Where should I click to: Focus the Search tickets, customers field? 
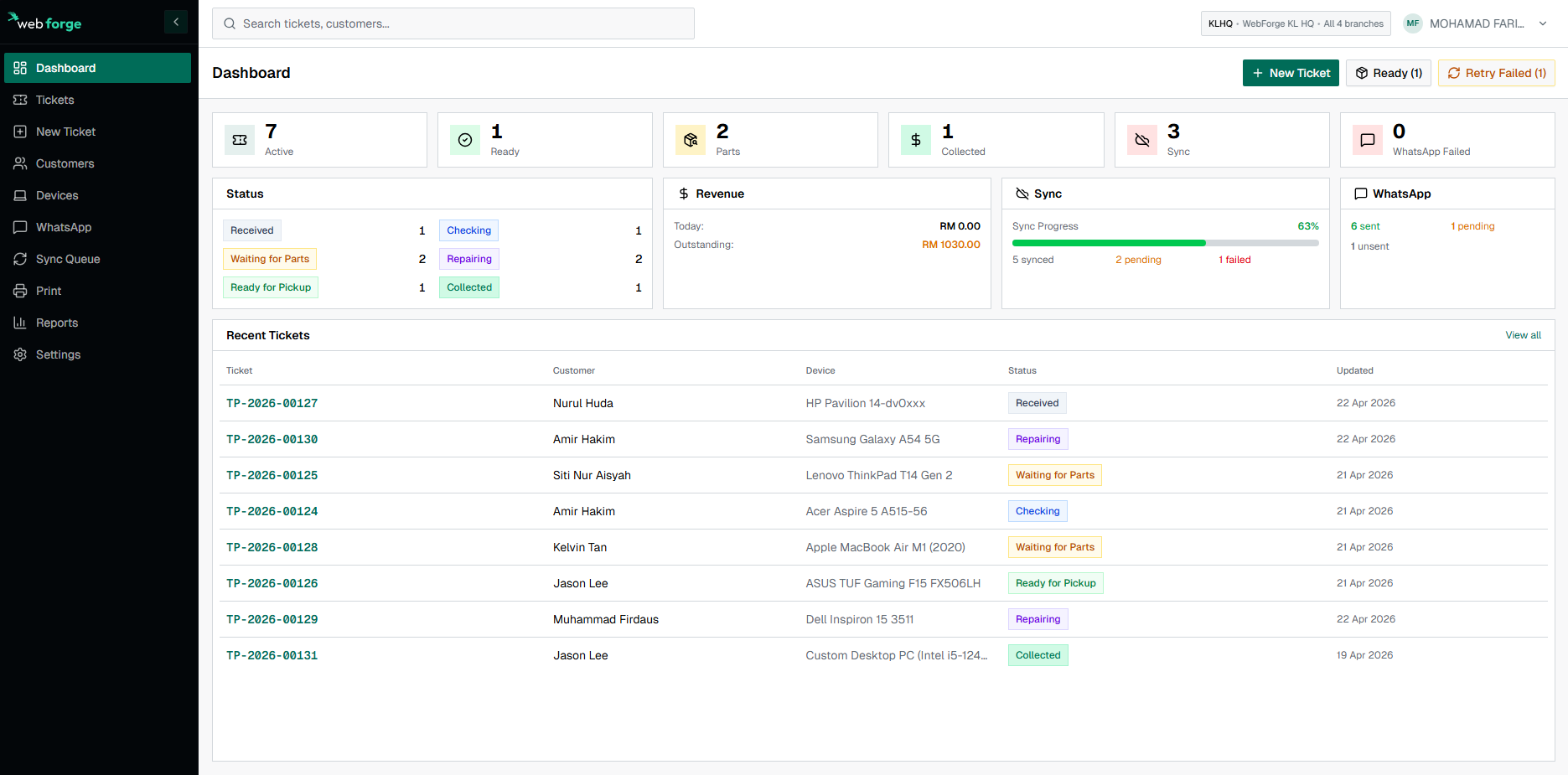pyautogui.click(x=453, y=23)
